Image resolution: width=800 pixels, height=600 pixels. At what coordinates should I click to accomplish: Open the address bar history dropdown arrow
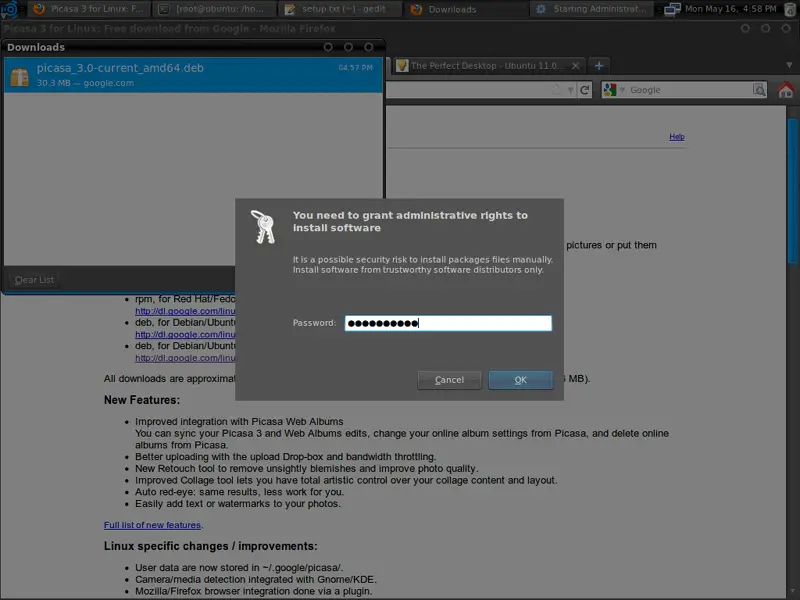pyautogui.click(x=570, y=90)
